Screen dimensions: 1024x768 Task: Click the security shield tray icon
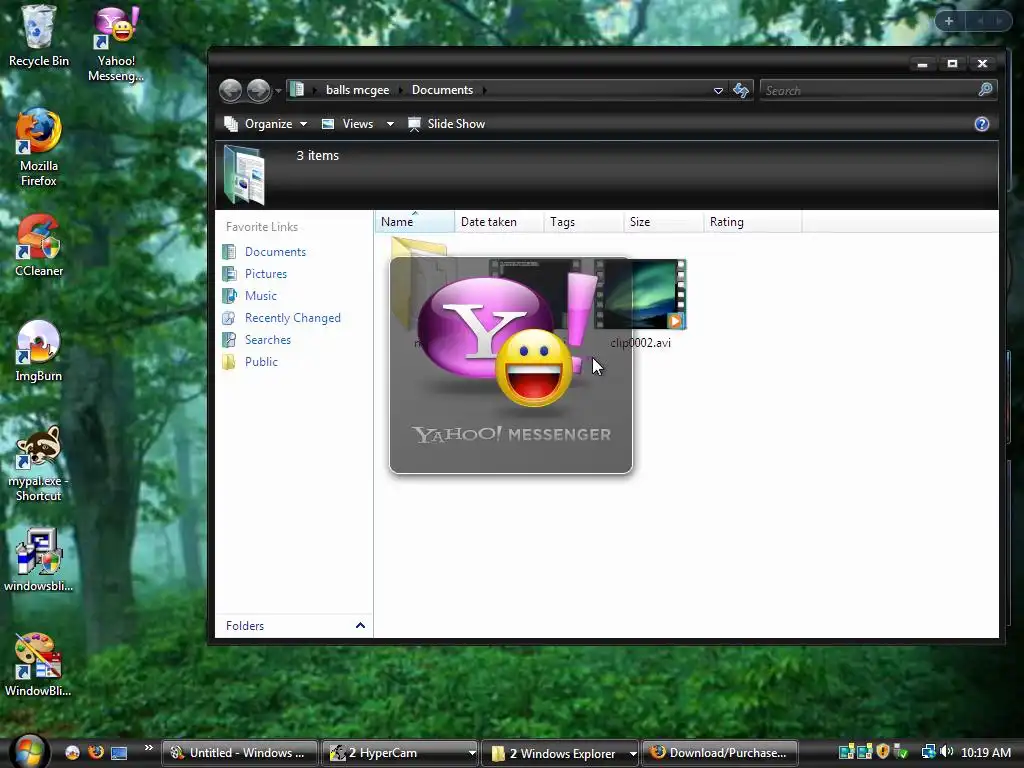883,752
